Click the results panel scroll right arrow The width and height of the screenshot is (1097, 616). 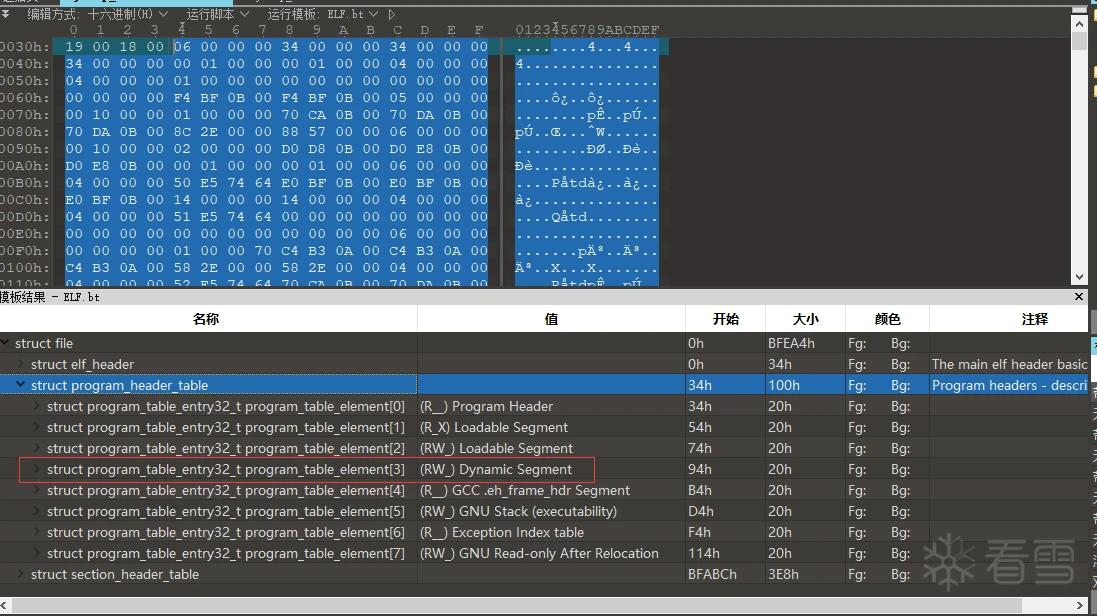pyautogui.click(x=1079, y=605)
